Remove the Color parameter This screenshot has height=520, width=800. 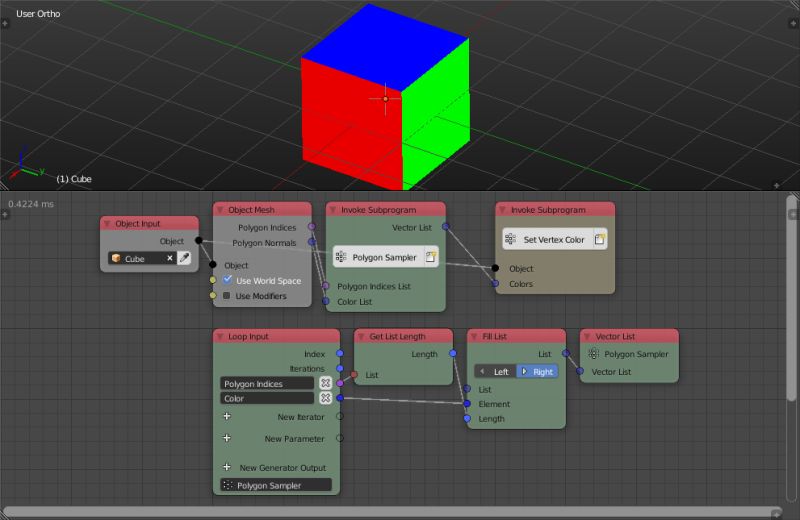click(326, 398)
